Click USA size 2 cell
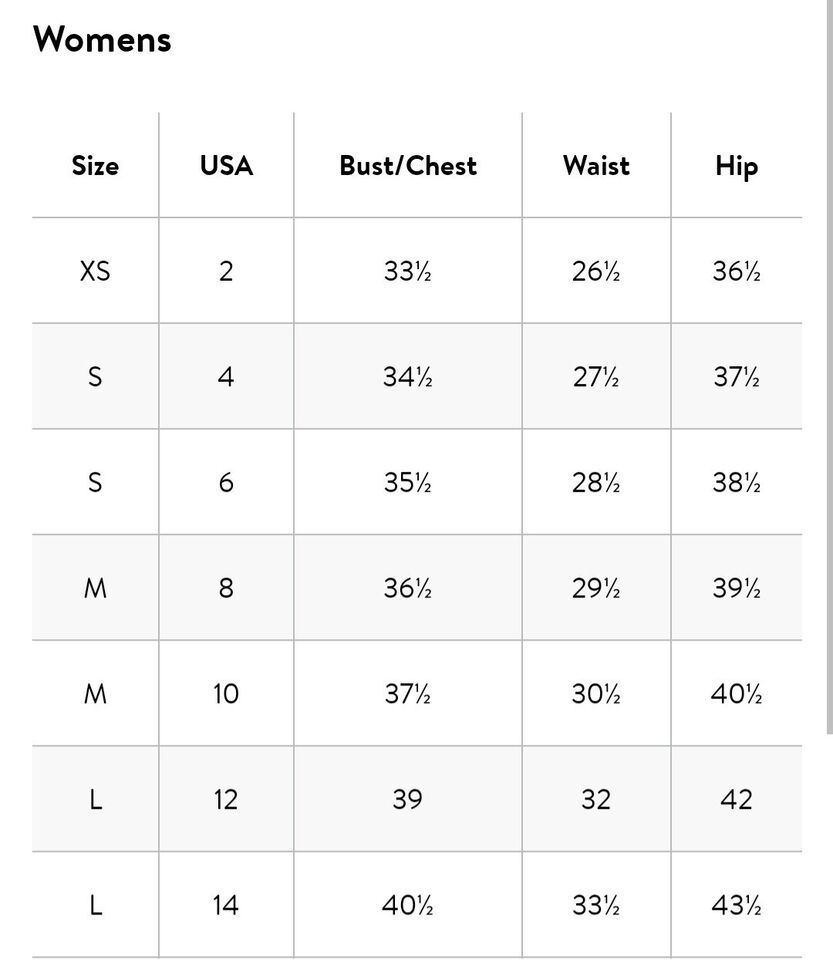The width and height of the screenshot is (833, 960). 226,271
